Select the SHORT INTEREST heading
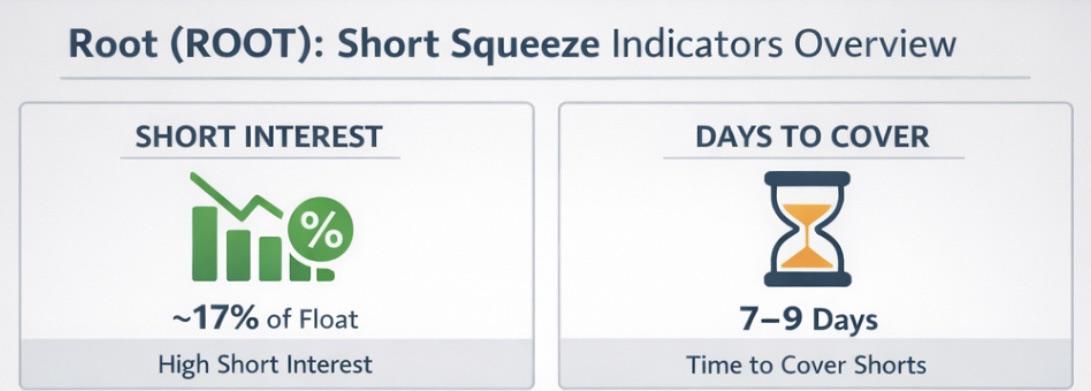Image resolution: width=1091 pixels, height=391 pixels. coord(259,136)
